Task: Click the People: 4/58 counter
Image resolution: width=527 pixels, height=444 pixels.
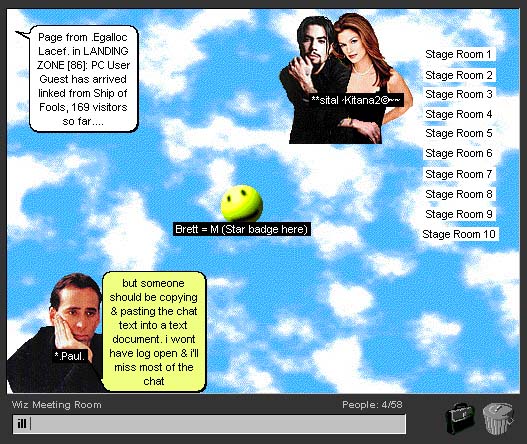Action: tap(372, 405)
